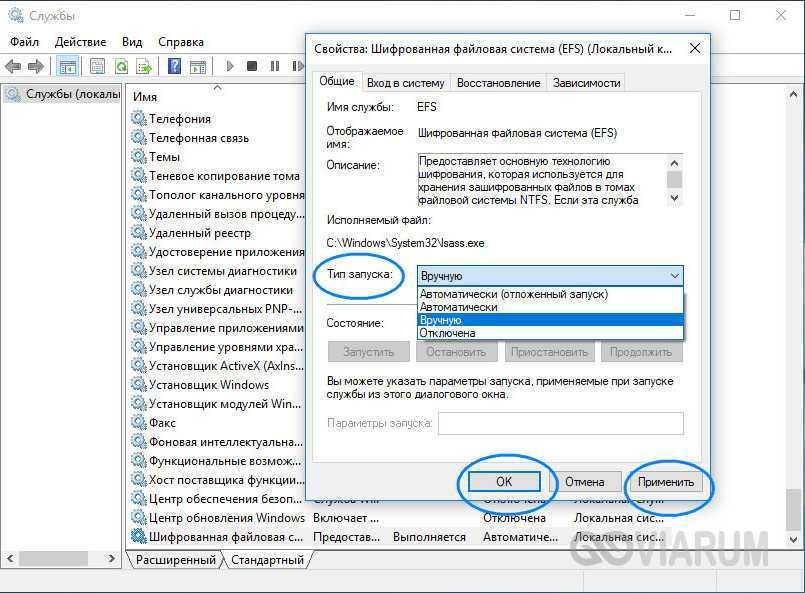
Task: Close the EFS properties dialog
Action: [x=695, y=48]
